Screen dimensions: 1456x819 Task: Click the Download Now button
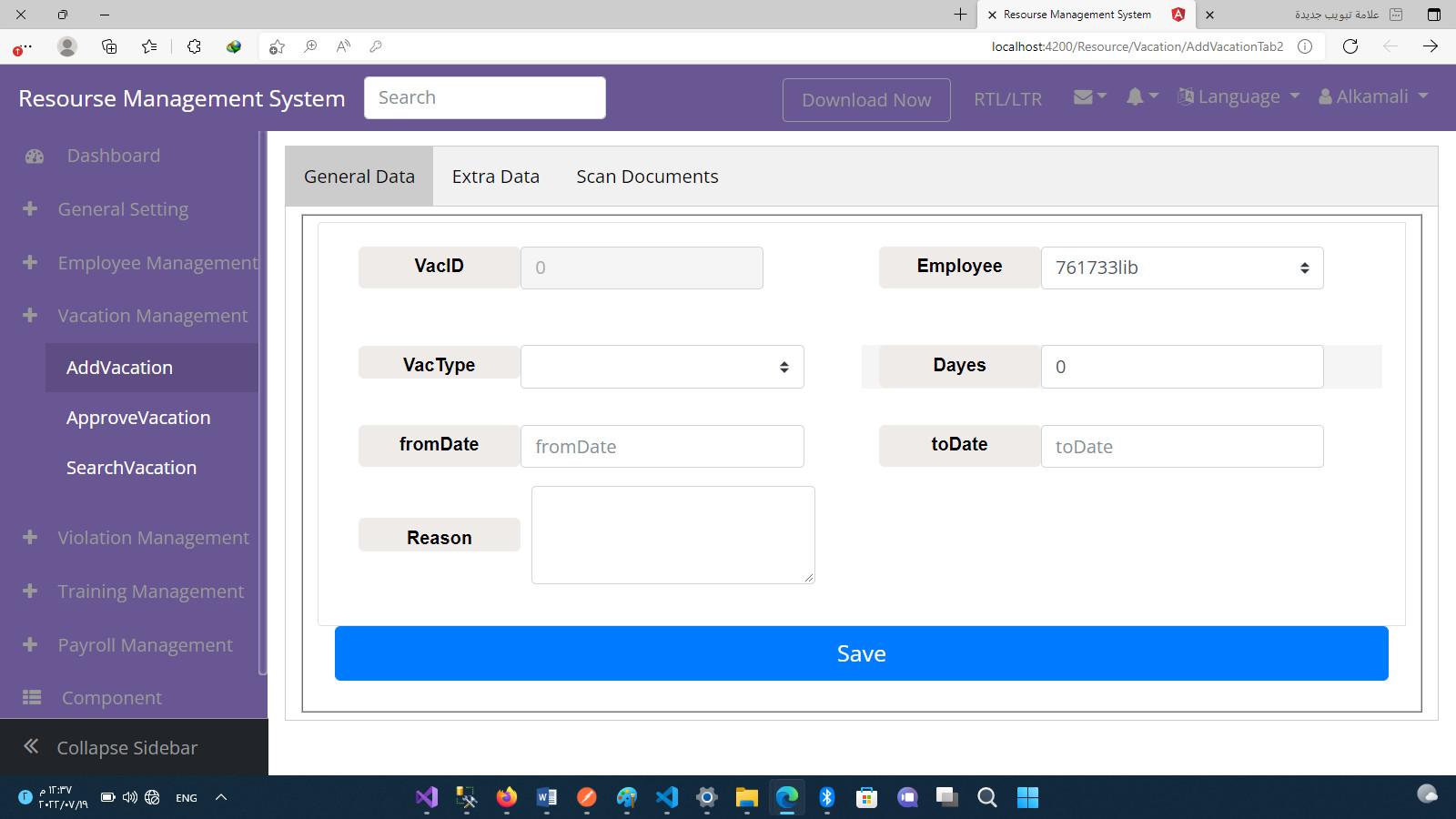click(865, 99)
